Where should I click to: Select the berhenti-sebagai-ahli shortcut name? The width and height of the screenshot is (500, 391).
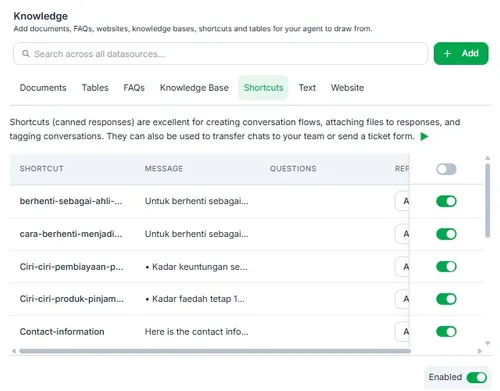(71, 201)
